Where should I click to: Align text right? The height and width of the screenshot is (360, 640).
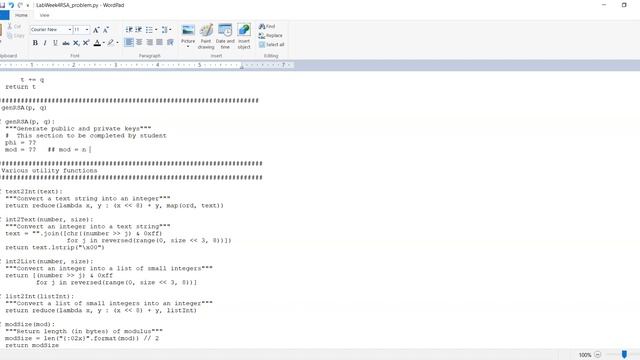click(149, 42)
